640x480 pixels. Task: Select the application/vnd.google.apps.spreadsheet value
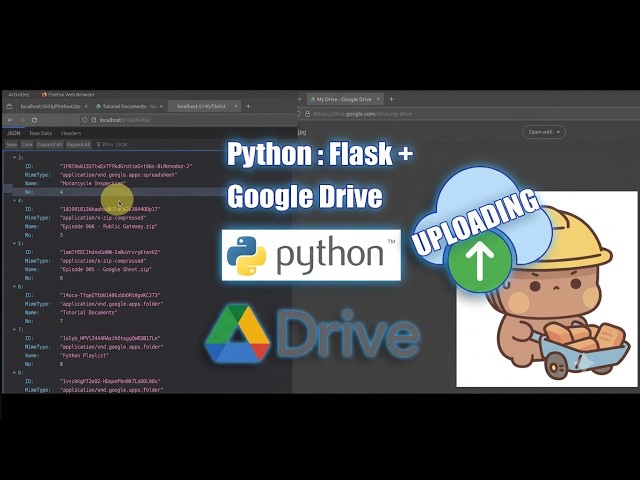click(x=119, y=175)
